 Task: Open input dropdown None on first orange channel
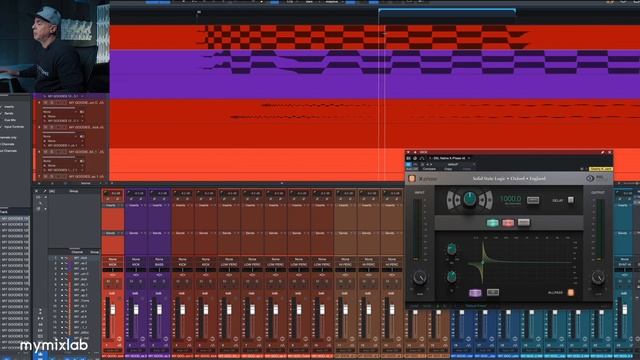pos(112,259)
